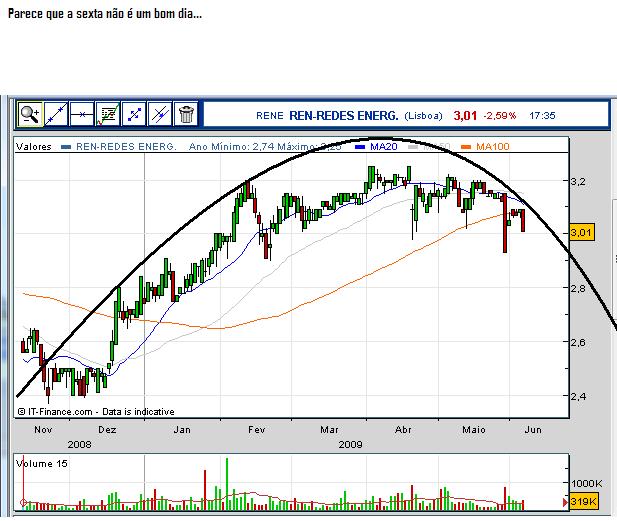This screenshot has height=521, width=617.
Task: Click the REN-REDES ENERG. legend series label
Action: 119,147
